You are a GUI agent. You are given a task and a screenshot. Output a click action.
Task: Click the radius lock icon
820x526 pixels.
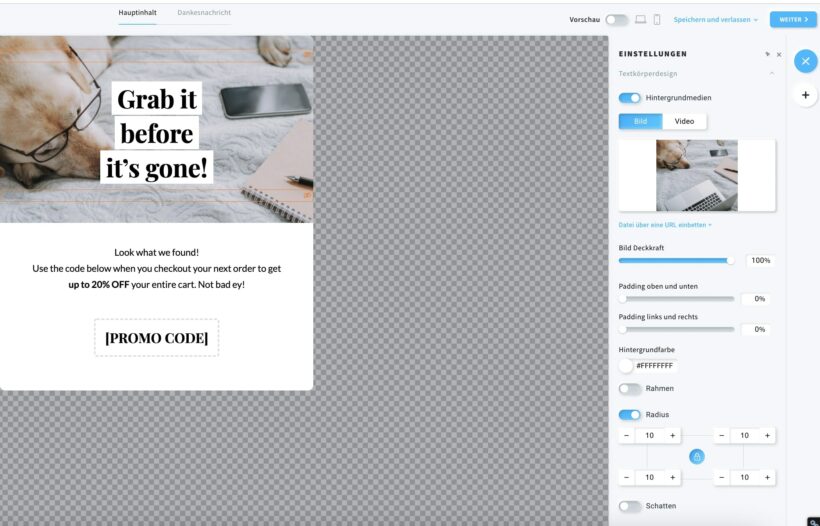coord(697,456)
